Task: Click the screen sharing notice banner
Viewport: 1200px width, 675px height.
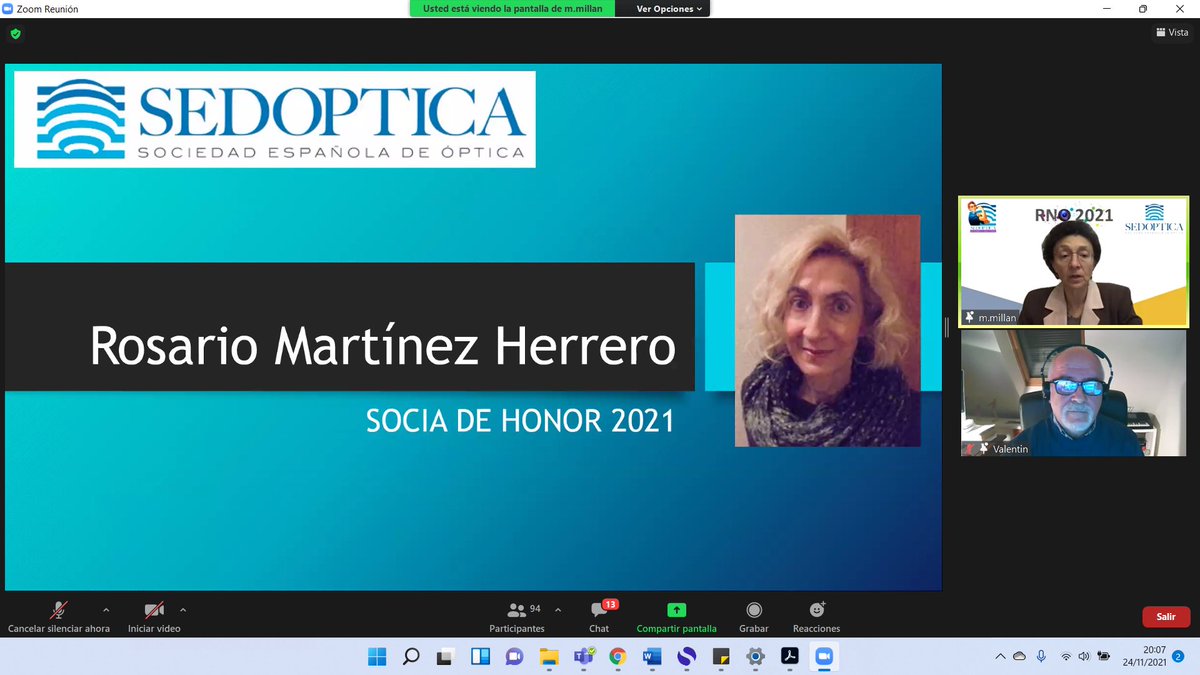Action: (513, 8)
